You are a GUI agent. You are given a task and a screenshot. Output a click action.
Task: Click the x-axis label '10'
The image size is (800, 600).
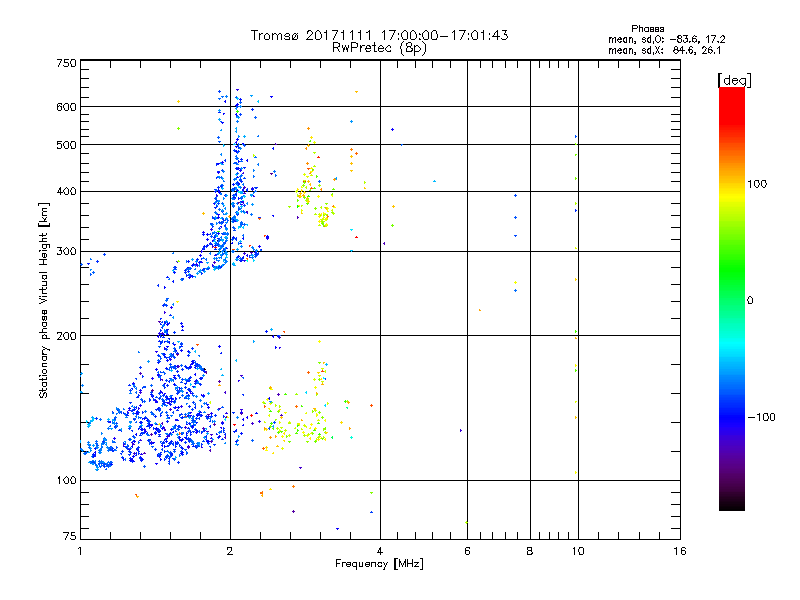(578, 551)
